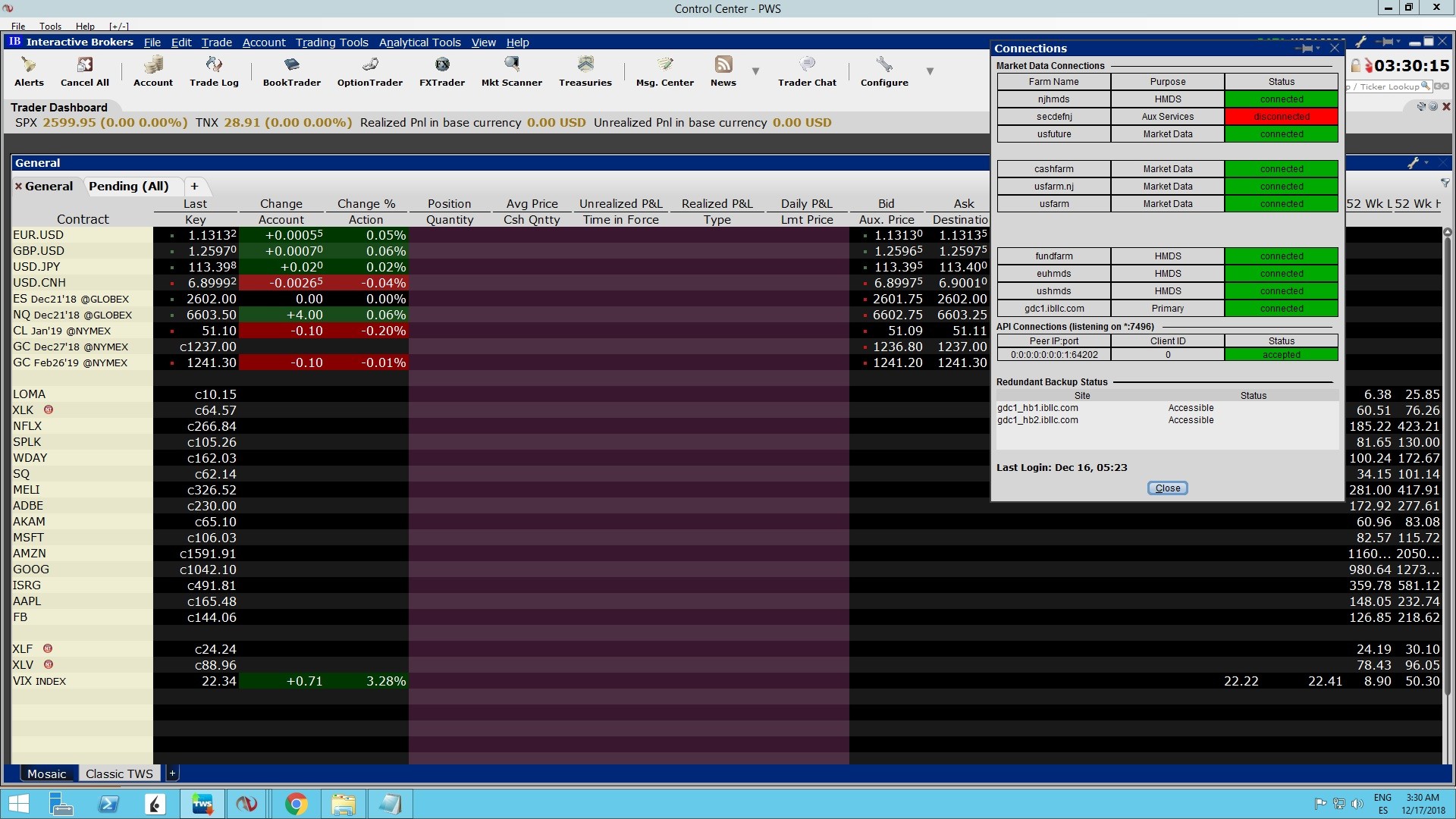Close the General tab using its x
Screen dimensions: 1456x819
18,187
